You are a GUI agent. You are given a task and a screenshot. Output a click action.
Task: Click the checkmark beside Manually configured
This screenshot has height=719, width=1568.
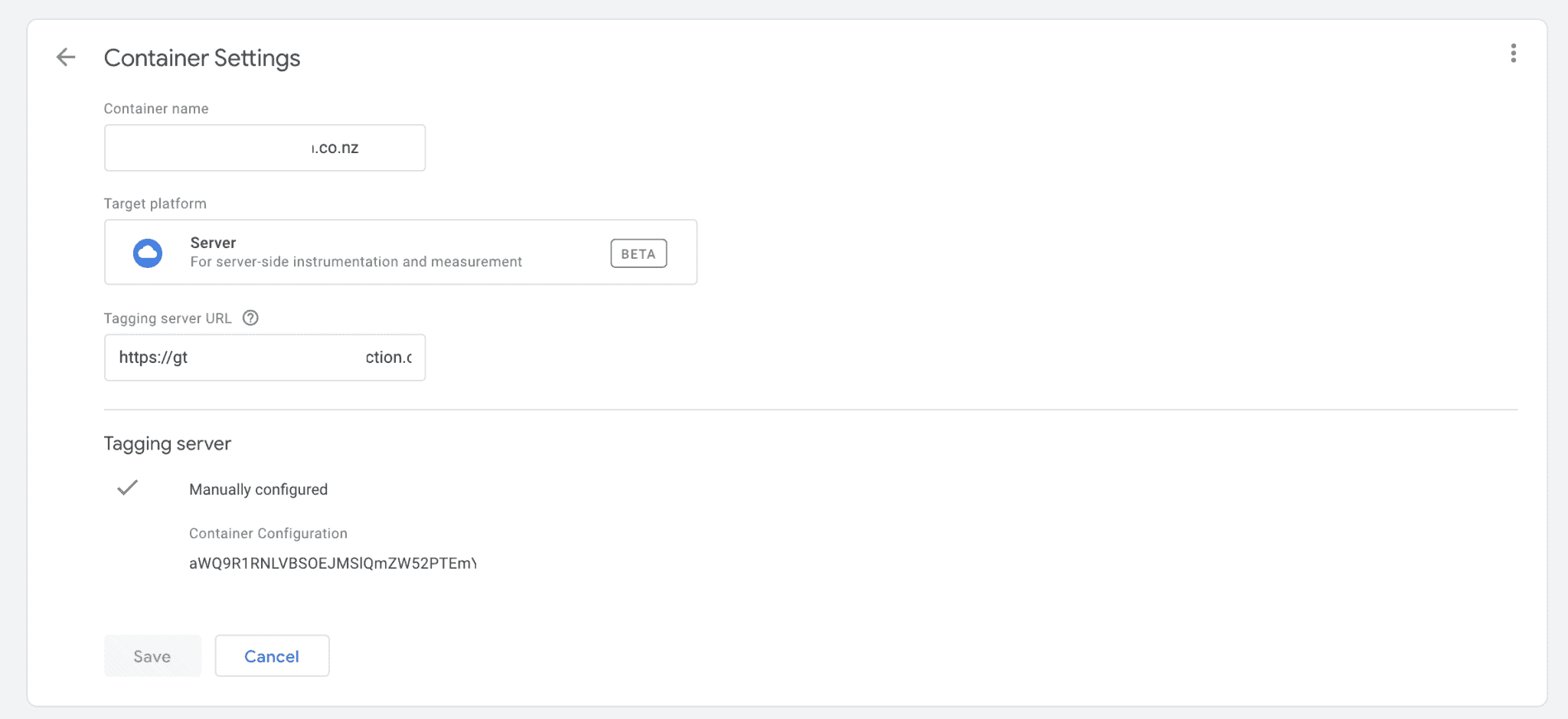[x=129, y=488]
